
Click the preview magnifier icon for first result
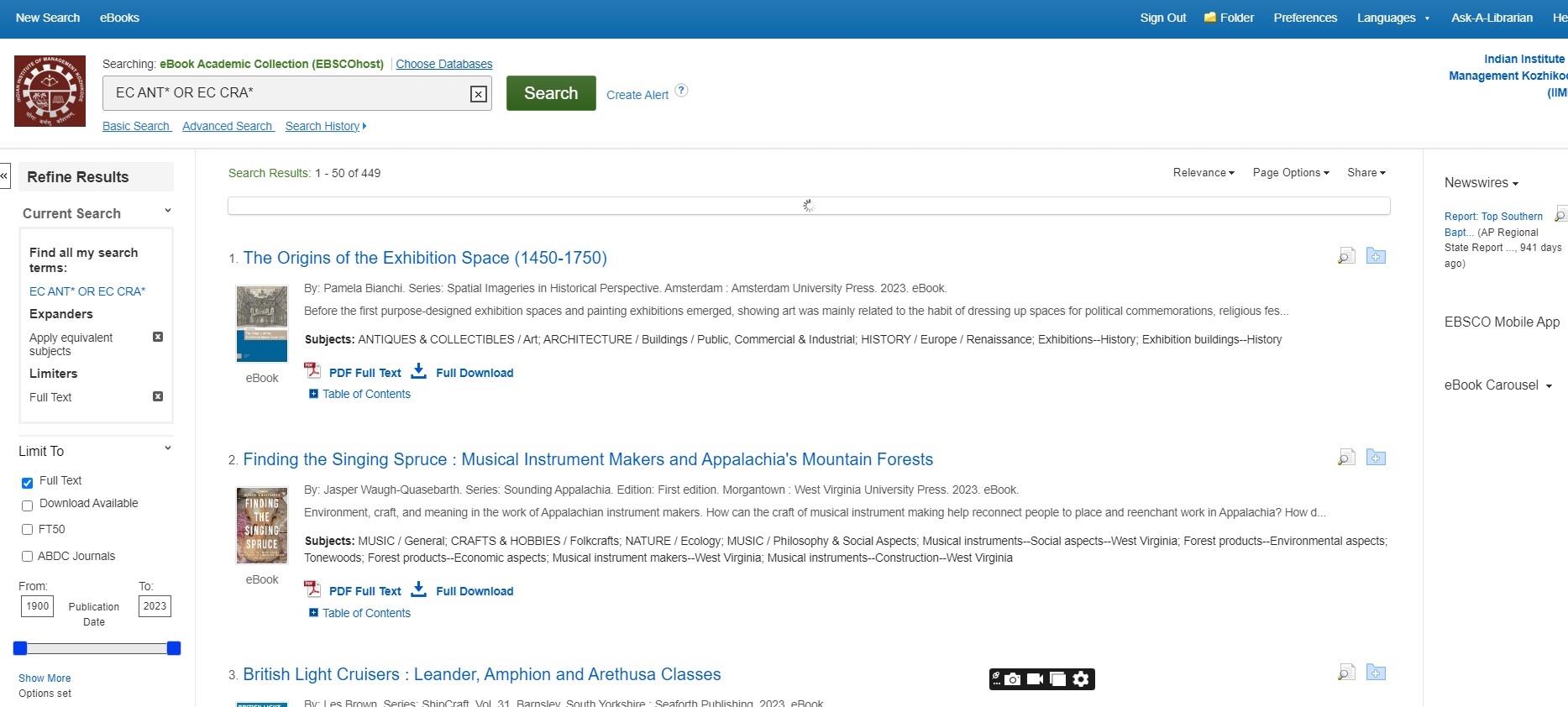coord(1346,256)
